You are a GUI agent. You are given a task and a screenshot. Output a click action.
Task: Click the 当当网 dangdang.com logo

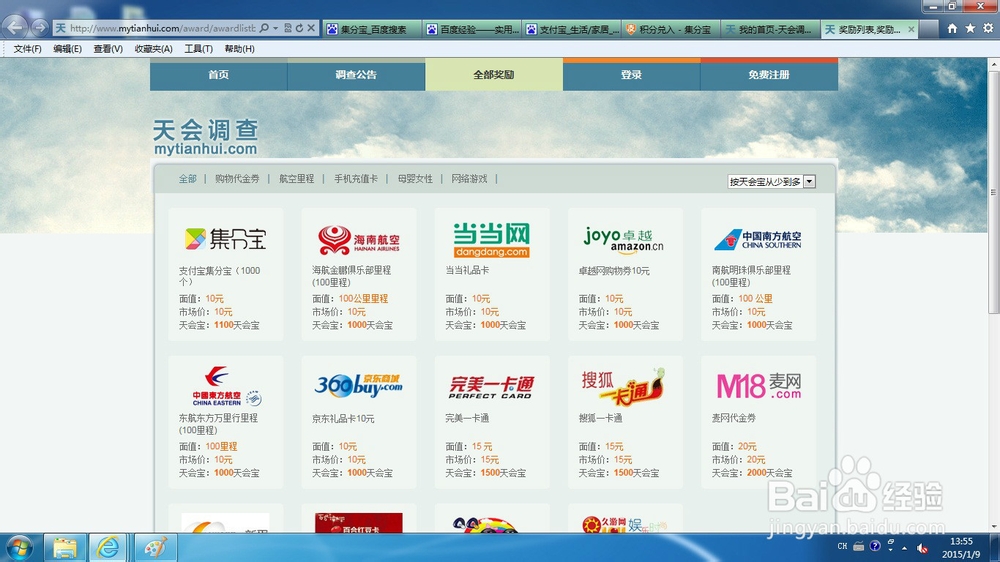coord(492,240)
